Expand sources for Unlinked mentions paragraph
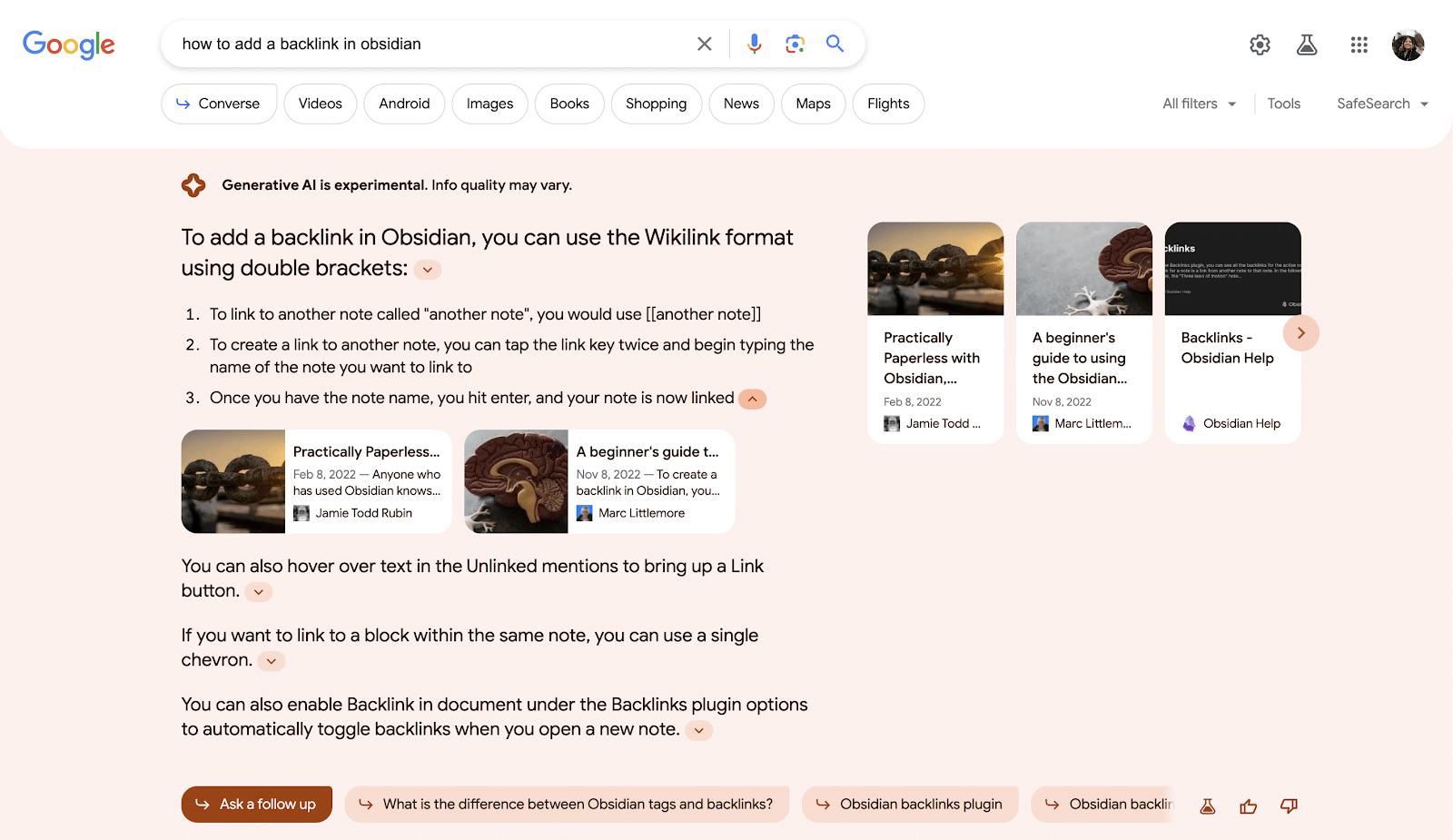 tap(259, 592)
